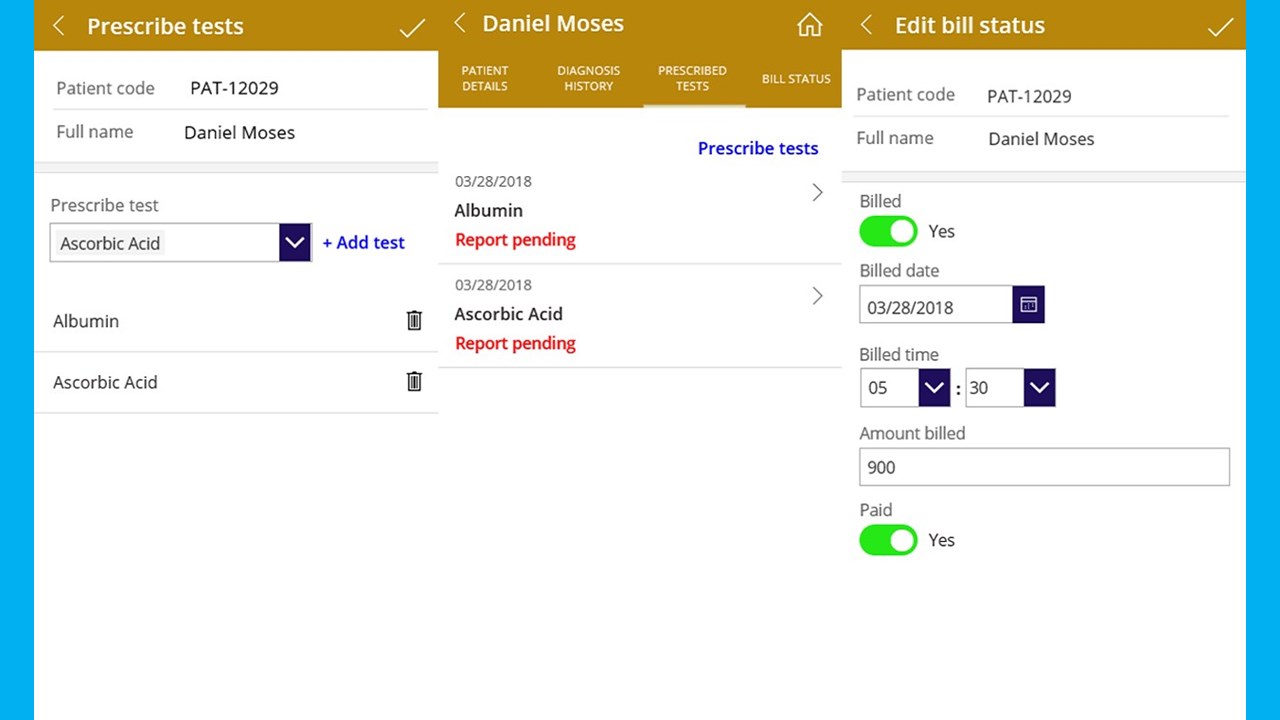Go back from Prescribe tests screen
Image resolution: width=1280 pixels, height=720 pixels.
click(x=59, y=26)
